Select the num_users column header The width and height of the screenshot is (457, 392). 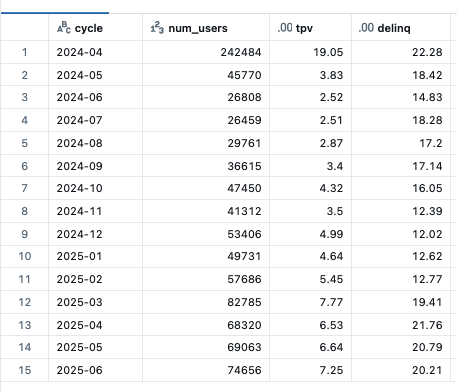(x=206, y=28)
